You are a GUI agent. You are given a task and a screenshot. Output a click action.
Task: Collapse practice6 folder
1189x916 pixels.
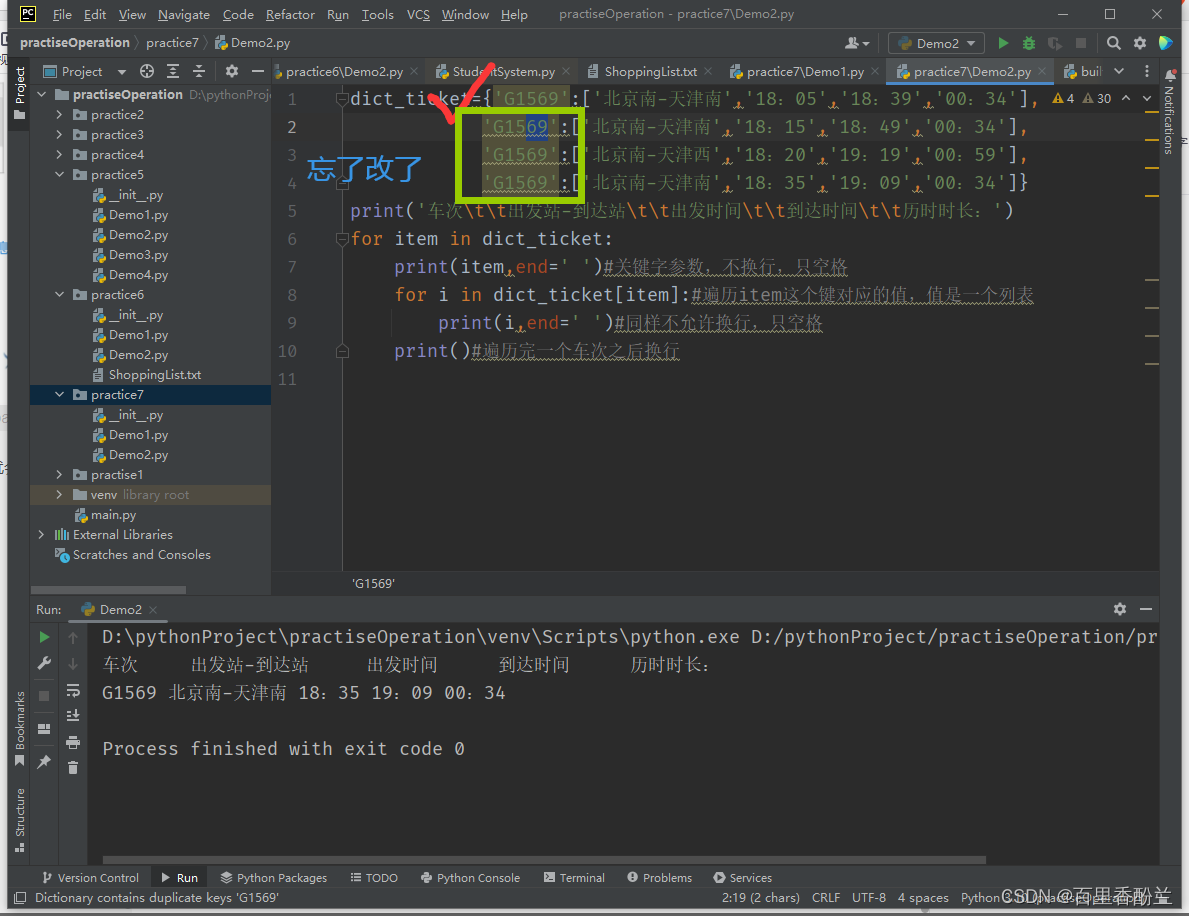(x=59, y=294)
